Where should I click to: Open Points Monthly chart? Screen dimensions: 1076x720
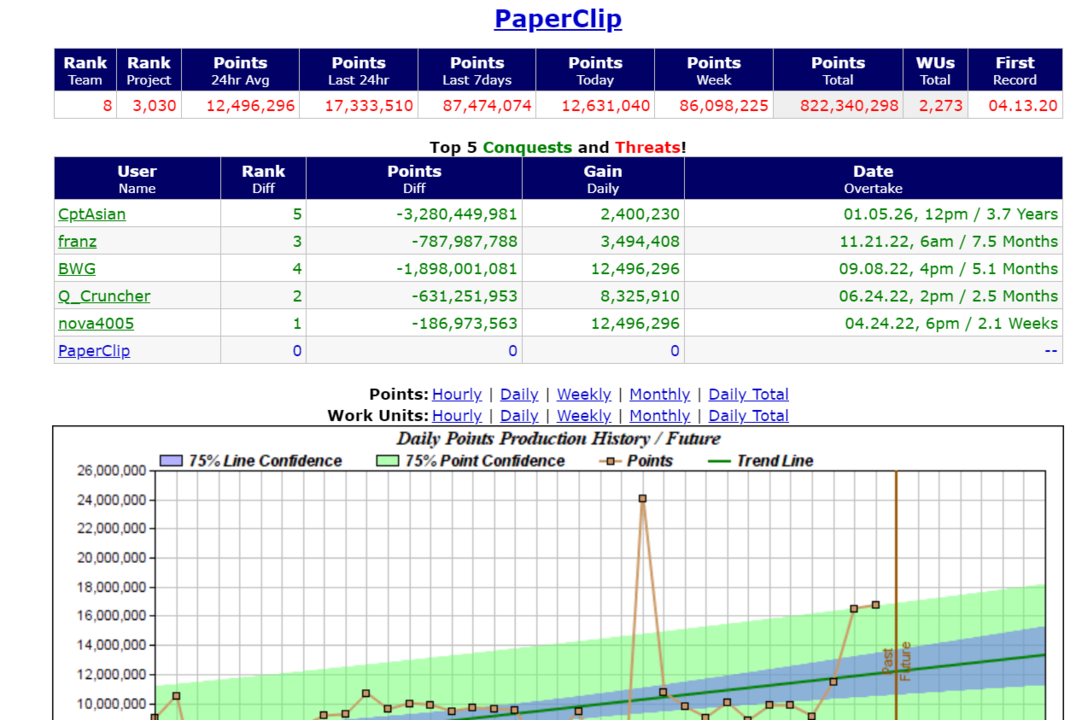[x=659, y=394]
